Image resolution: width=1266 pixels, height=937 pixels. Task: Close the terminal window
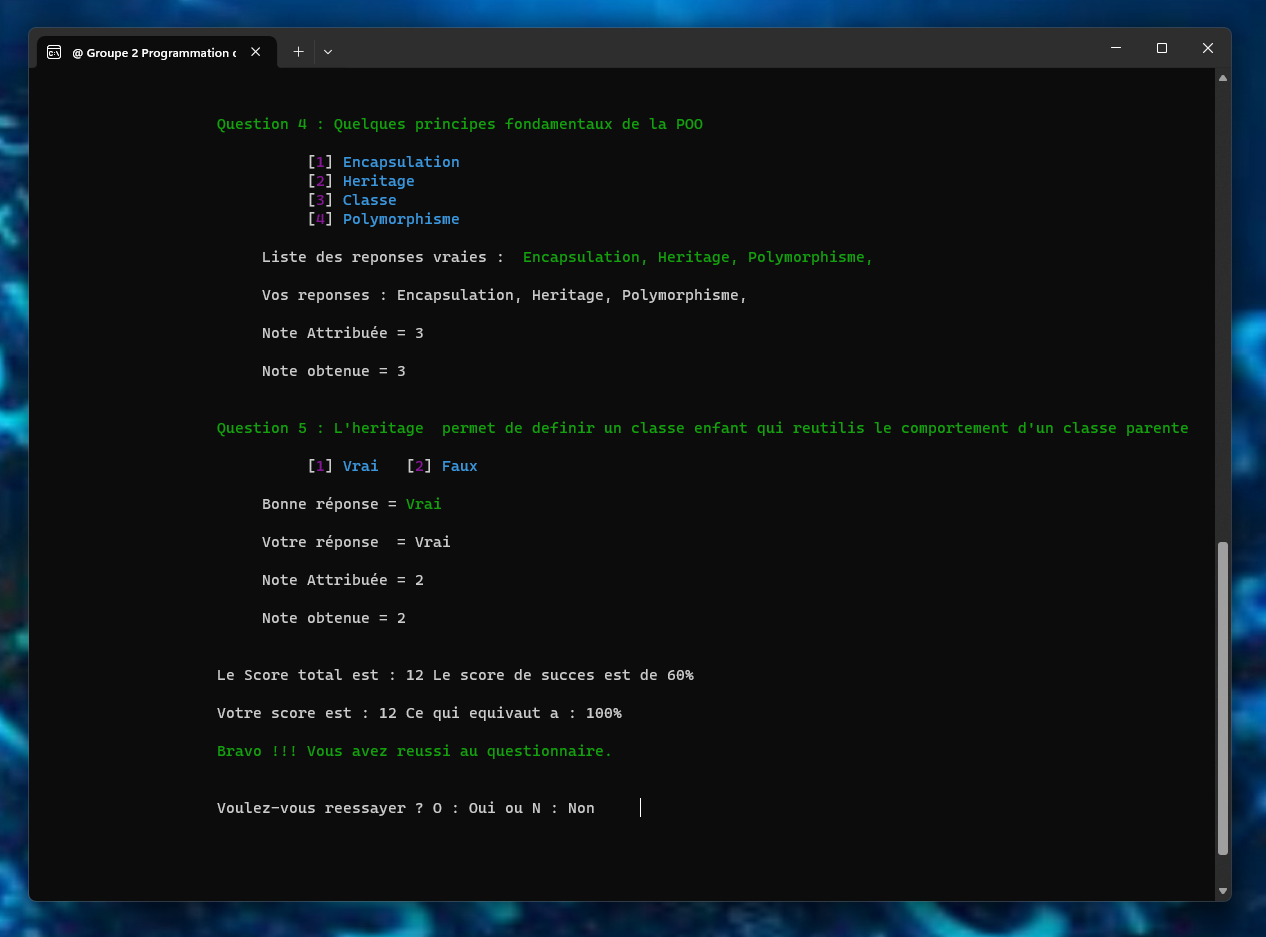tap(1208, 48)
